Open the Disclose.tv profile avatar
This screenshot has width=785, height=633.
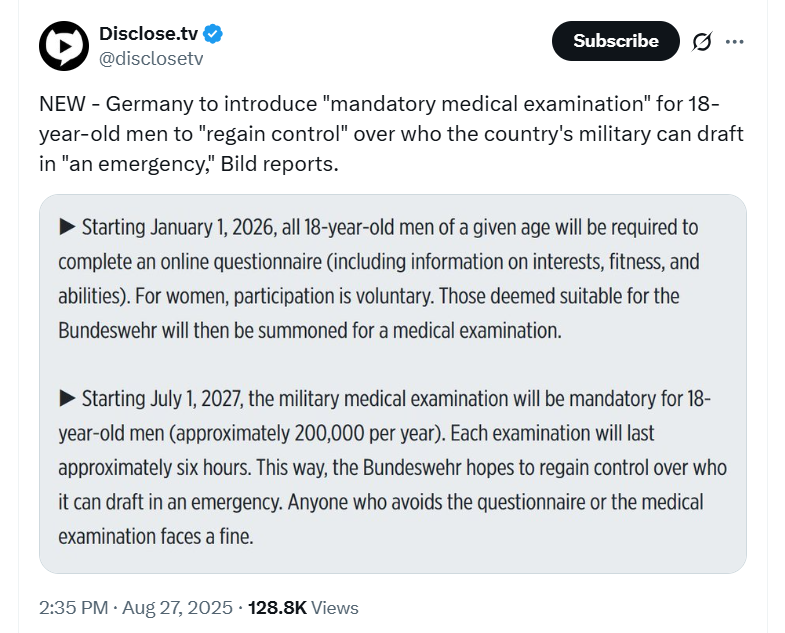tap(64, 46)
